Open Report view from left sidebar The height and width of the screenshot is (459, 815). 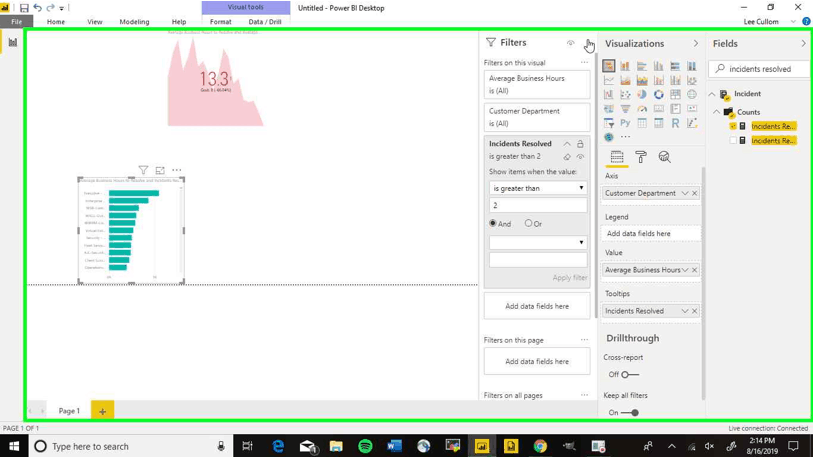(12, 42)
